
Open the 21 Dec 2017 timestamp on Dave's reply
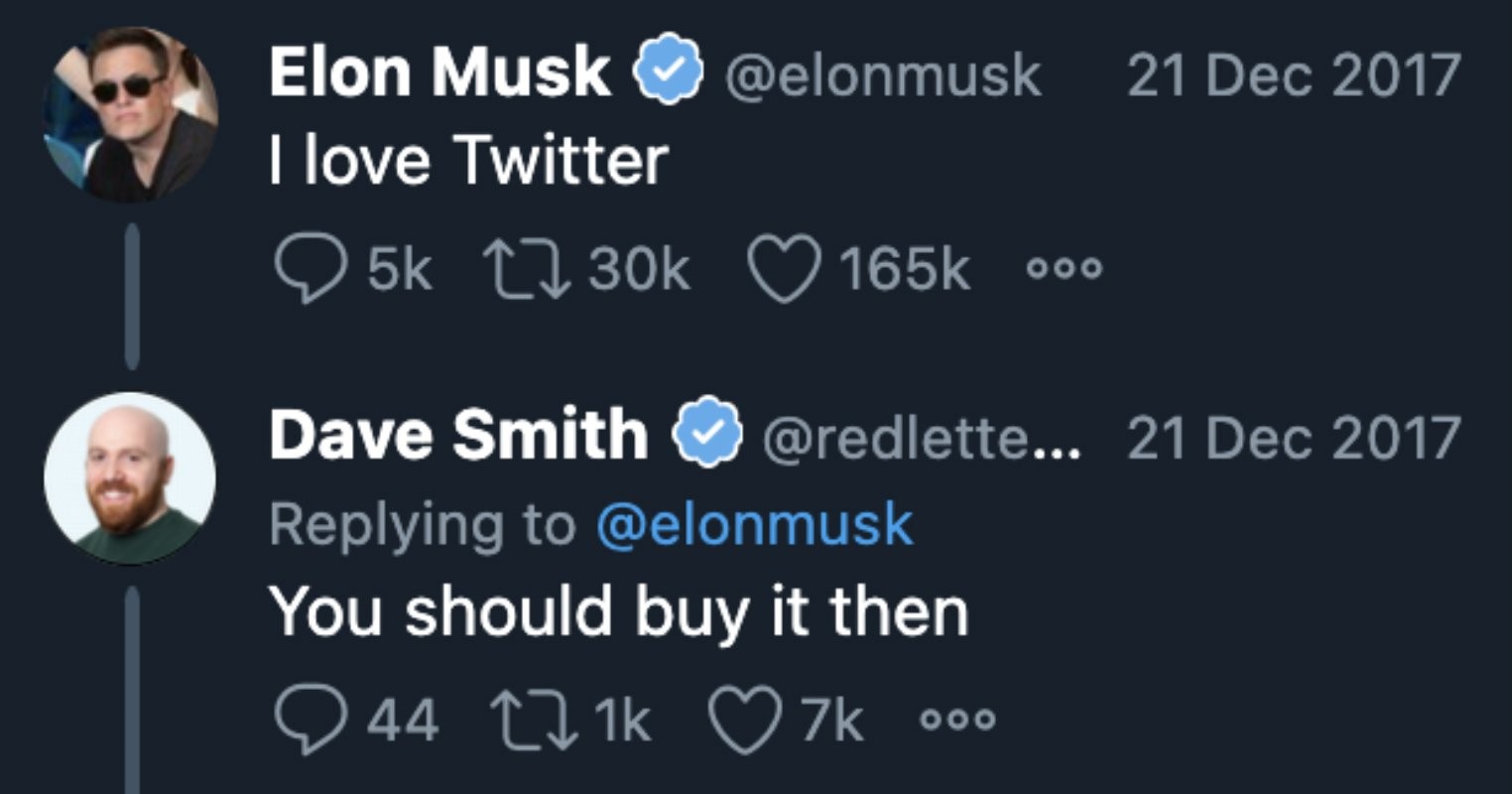pyautogui.click(x=1293, y=437)
